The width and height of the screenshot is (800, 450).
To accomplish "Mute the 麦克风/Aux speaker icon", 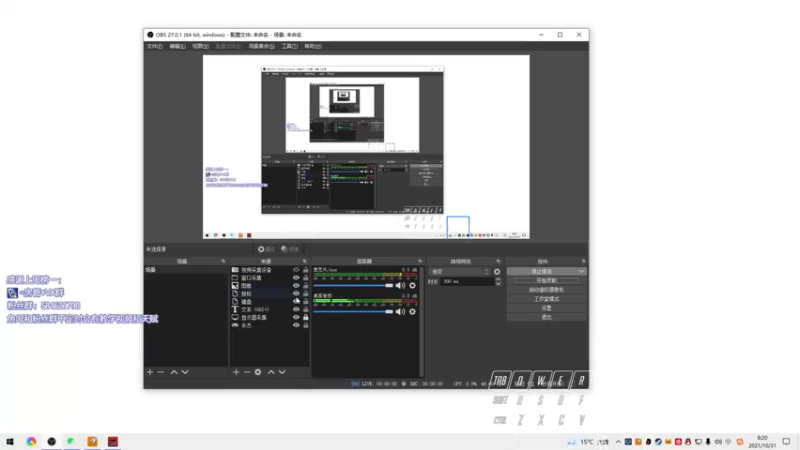I will point(401,286).
